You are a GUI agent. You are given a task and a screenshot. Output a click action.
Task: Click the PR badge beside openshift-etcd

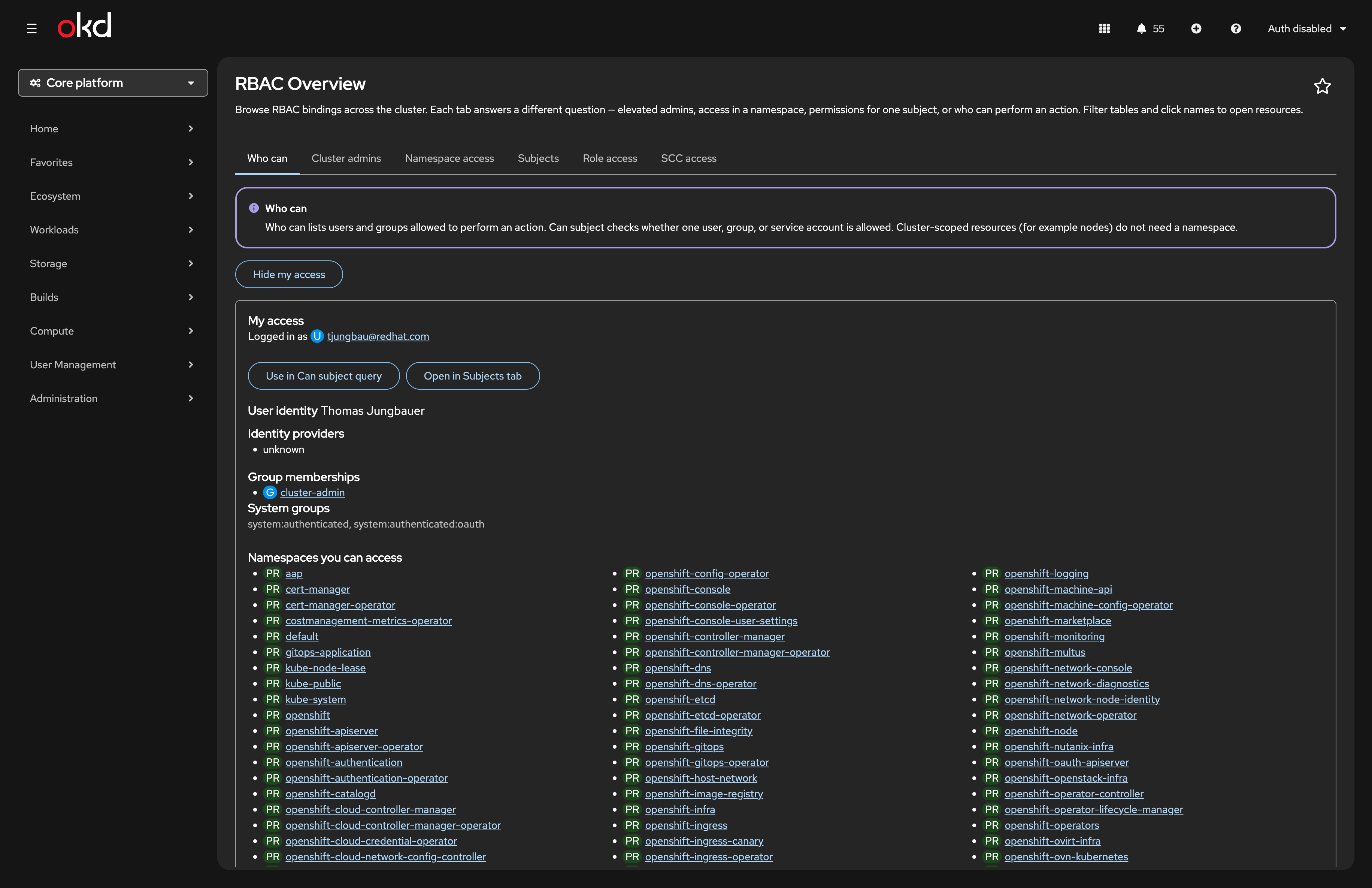tap(632, 700)
